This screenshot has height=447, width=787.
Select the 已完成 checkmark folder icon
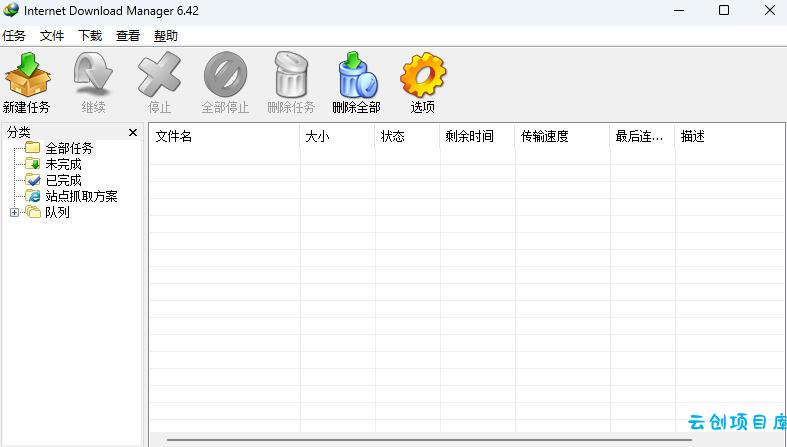tap(33, 180)
